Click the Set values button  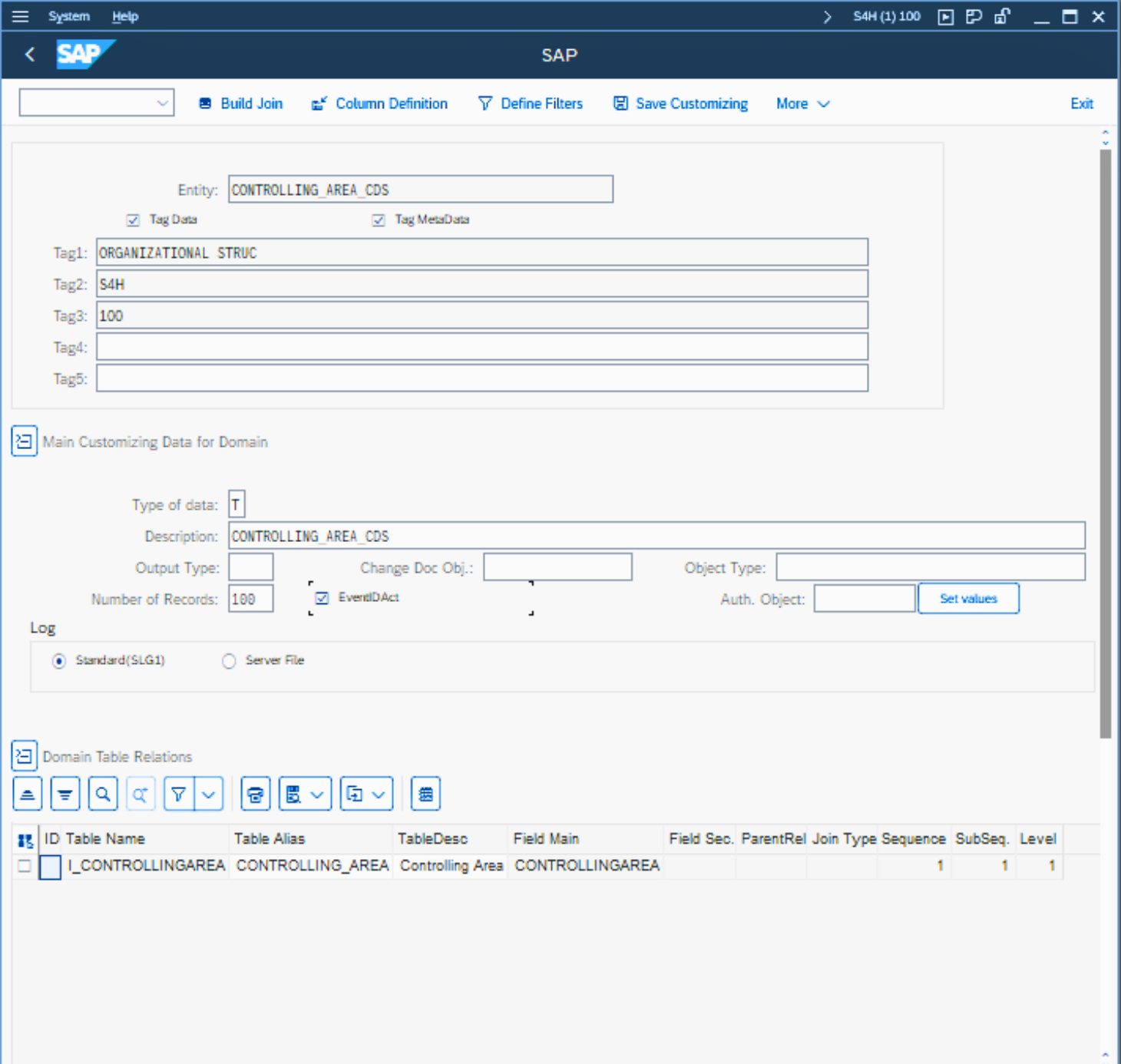pyautogui.click(x=967, y=599)
